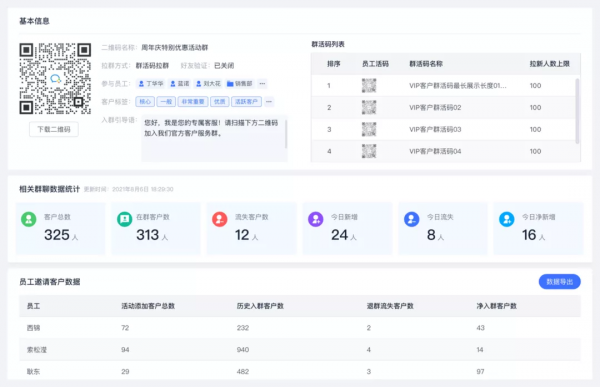
Task: Click the 员工活码 column header
Action: [375, 64]
